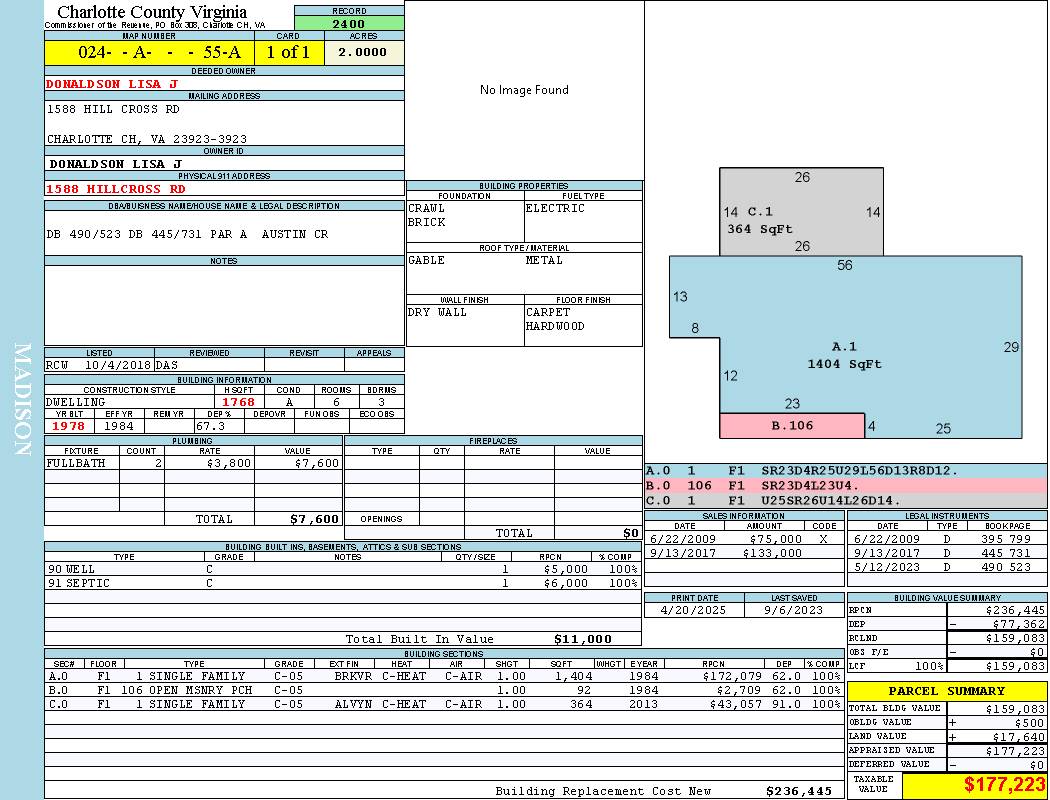Viewport: 1050px width, 800px height.
Task: Select the yellow map number field
Action: click(x=149, y=52)
